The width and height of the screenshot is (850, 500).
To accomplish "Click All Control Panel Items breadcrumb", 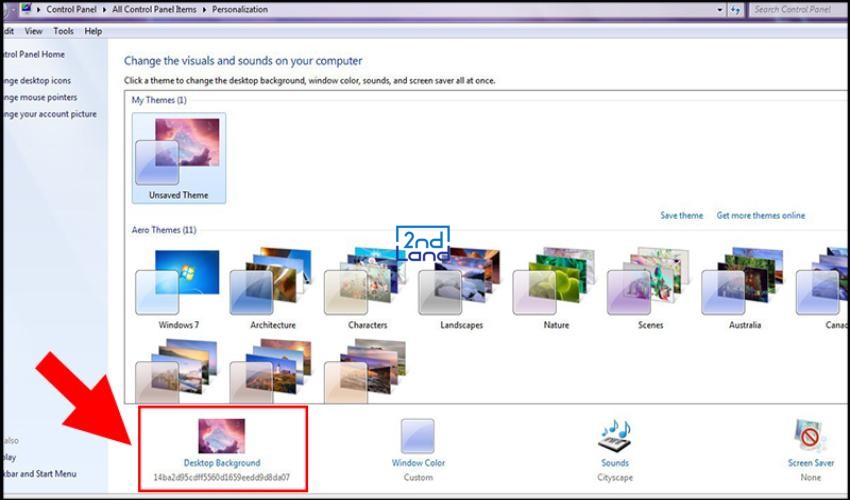I will [154, 9].
